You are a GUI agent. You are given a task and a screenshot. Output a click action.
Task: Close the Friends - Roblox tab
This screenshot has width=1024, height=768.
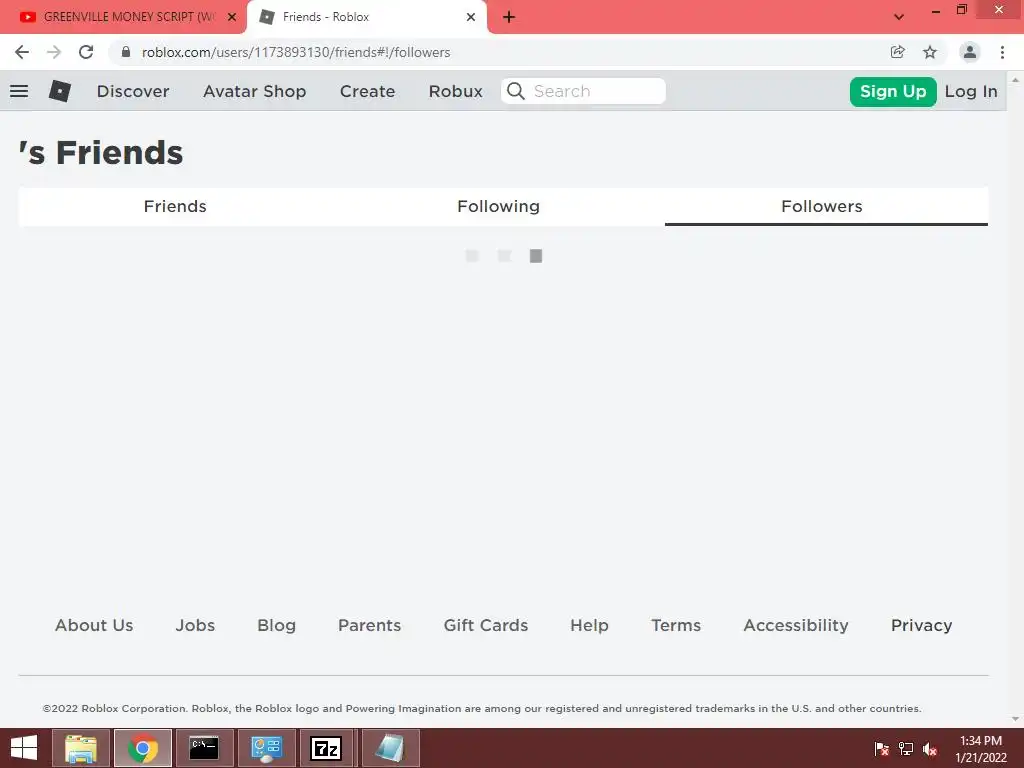click(471, 17)
